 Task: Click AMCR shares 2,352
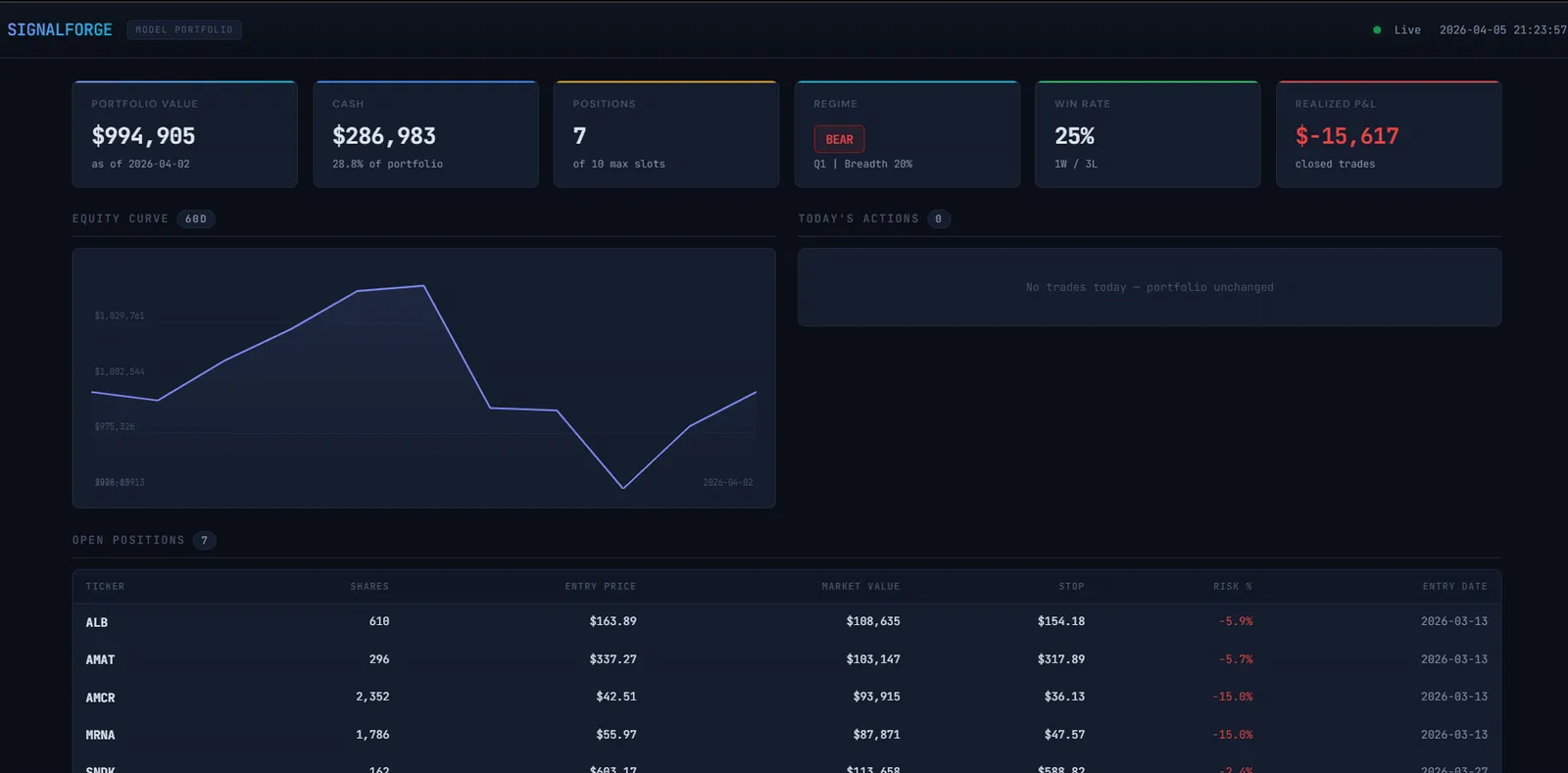tap(372, 697)
